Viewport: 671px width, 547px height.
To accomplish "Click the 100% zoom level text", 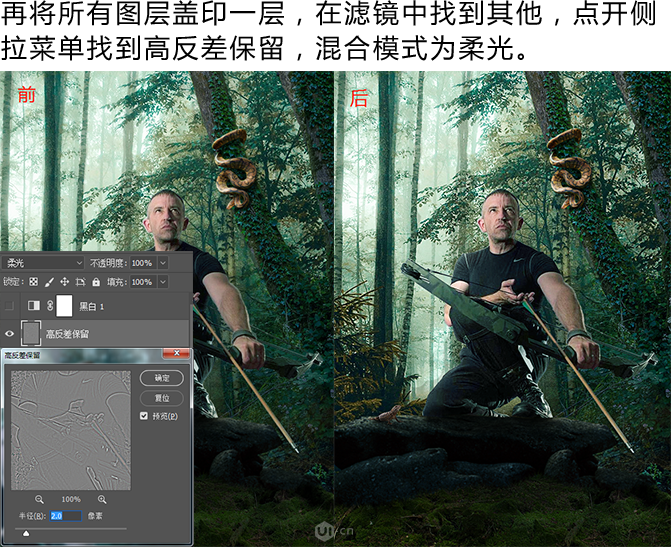I will click(x=71, y=499).
